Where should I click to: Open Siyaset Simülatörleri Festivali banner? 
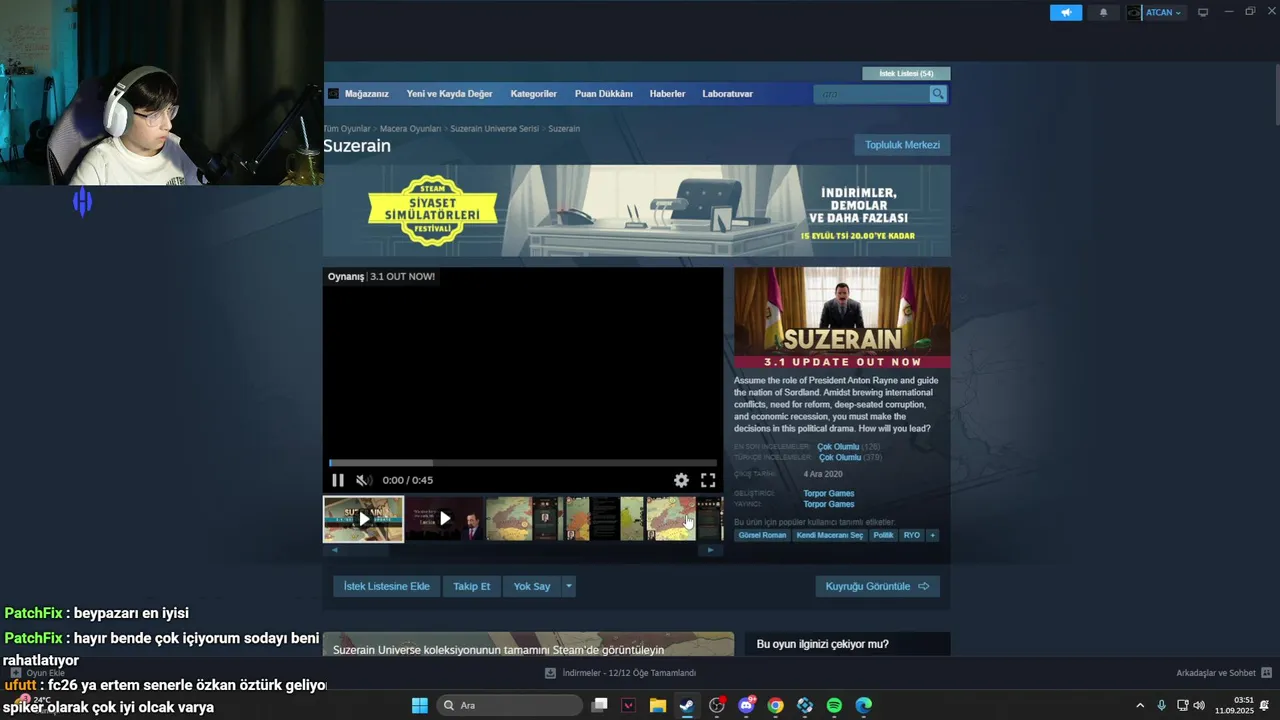tap(636, 211)
